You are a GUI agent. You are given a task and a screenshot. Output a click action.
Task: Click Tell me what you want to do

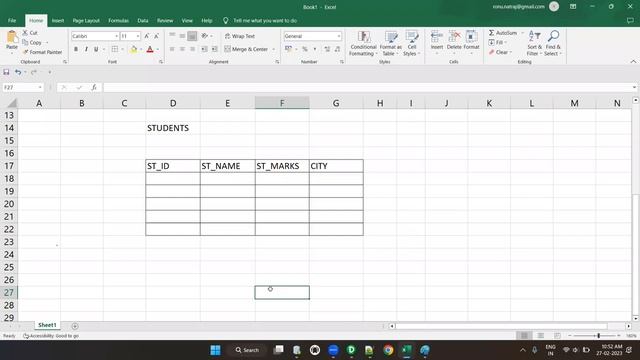coord(265,20)
